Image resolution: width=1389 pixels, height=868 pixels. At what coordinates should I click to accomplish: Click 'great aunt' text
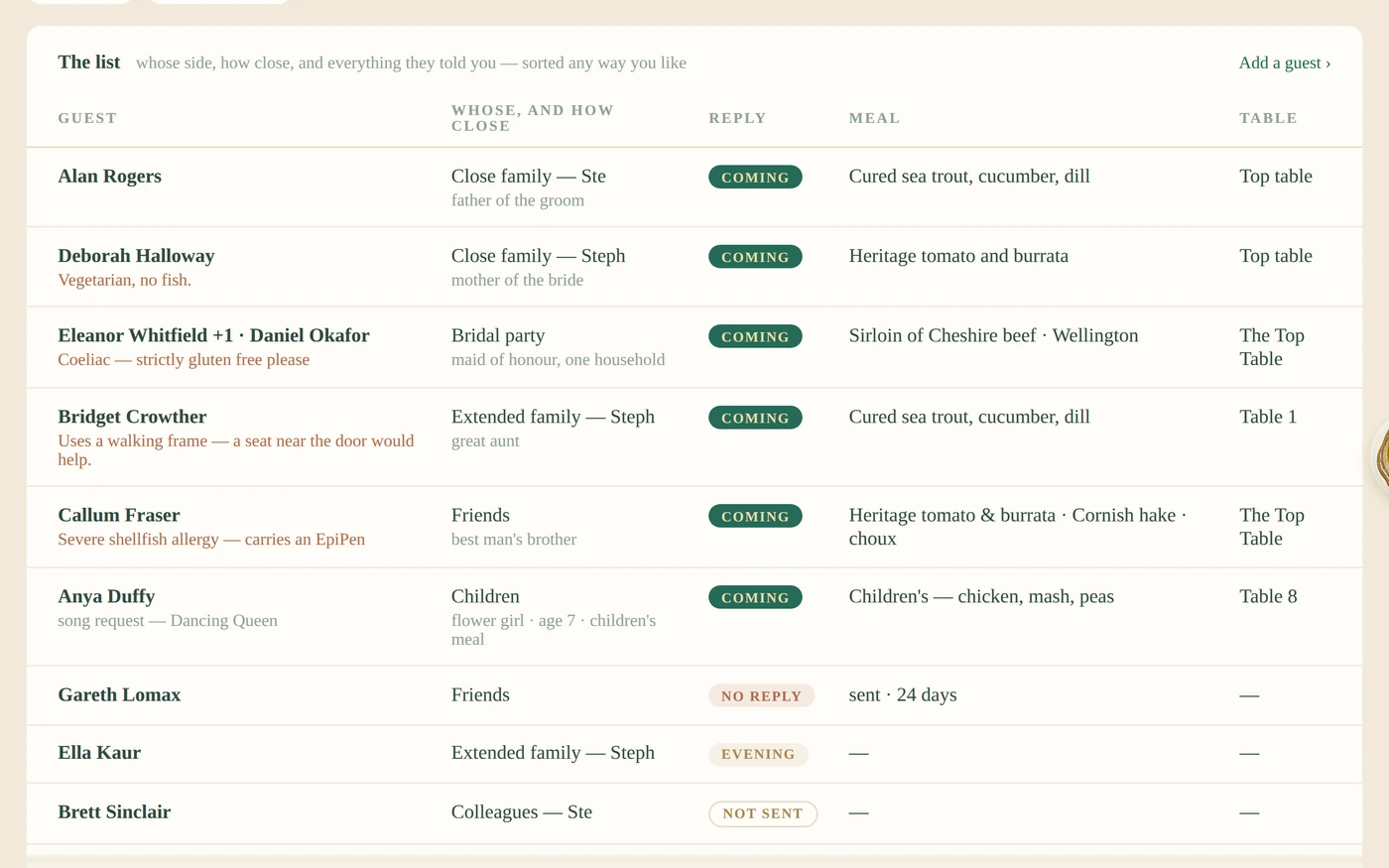click(485, 440)
